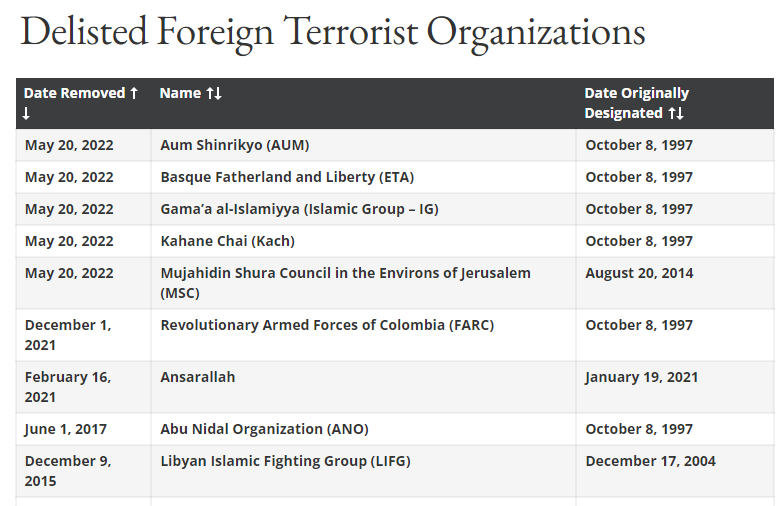Select the December 9, 2015 removal date

[68, 471]
